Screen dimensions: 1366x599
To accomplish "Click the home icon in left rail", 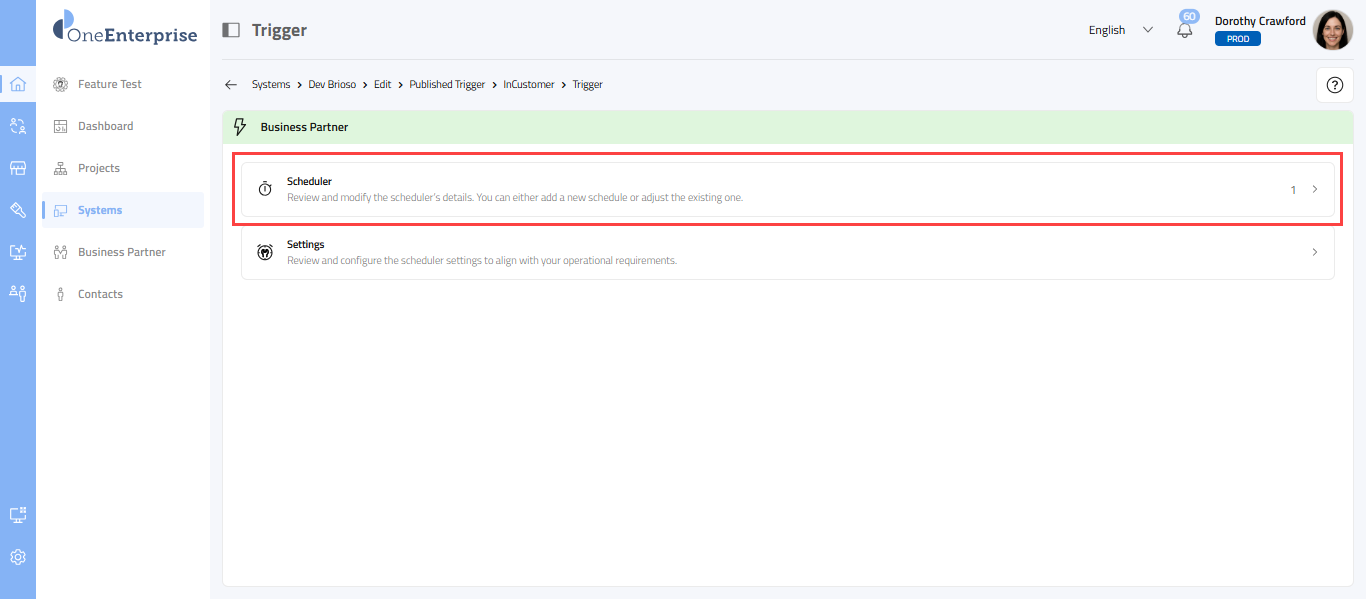I will pyautogui.click(x=18, y=84).
